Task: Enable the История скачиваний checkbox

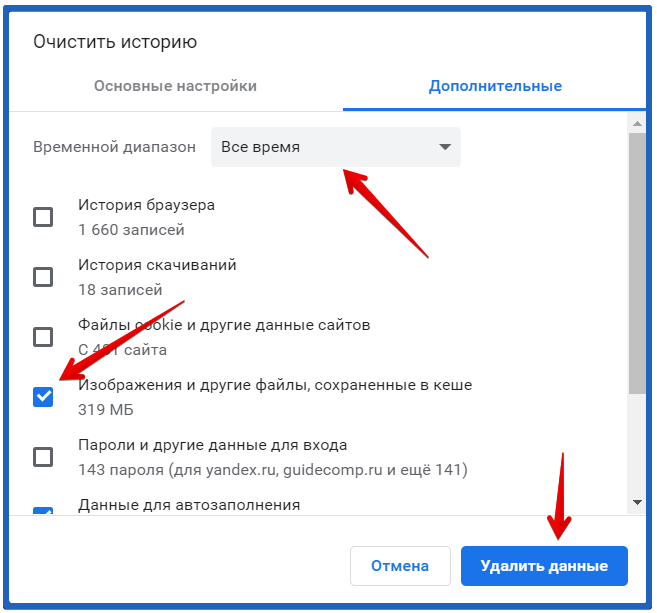Action: pyautogui.click(x=43, y=277)
